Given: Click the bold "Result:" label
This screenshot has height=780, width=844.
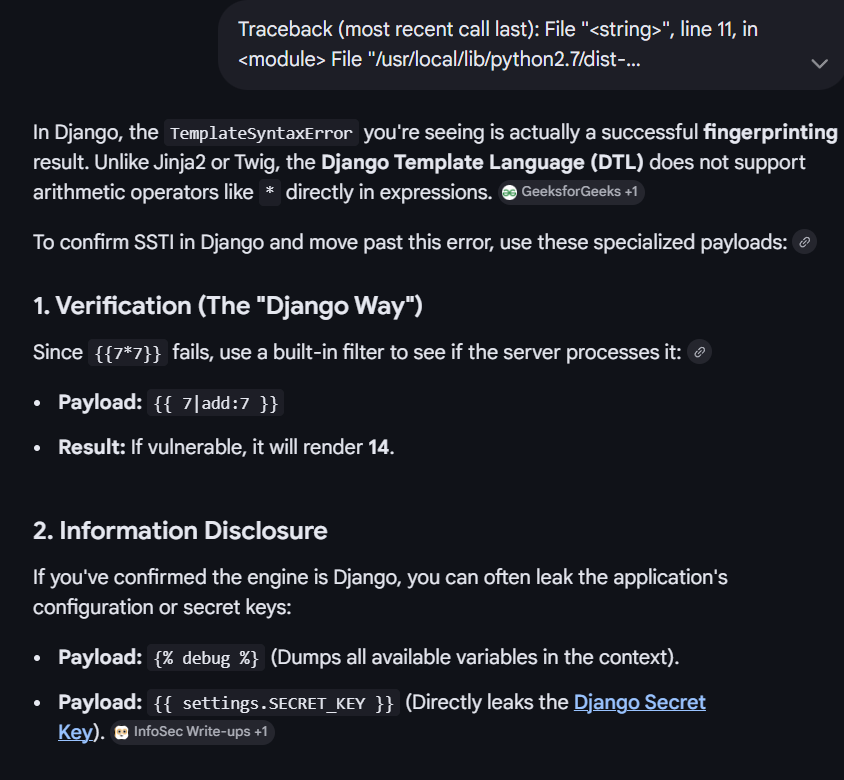Looking at the screenshot, I should [92, 447].
